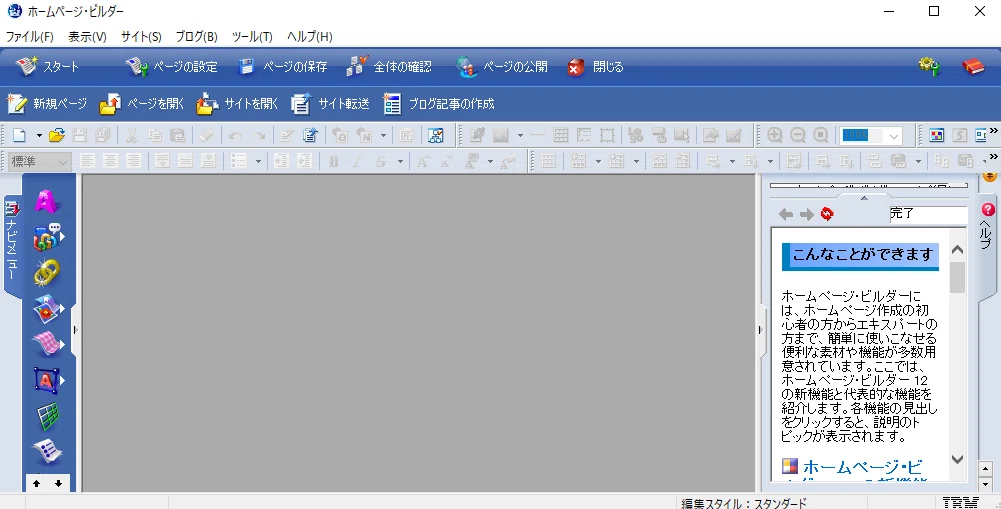Click the こんなことができます heading
The width and height of the screenshot is (1001, 509).
[x=861, y=255]
